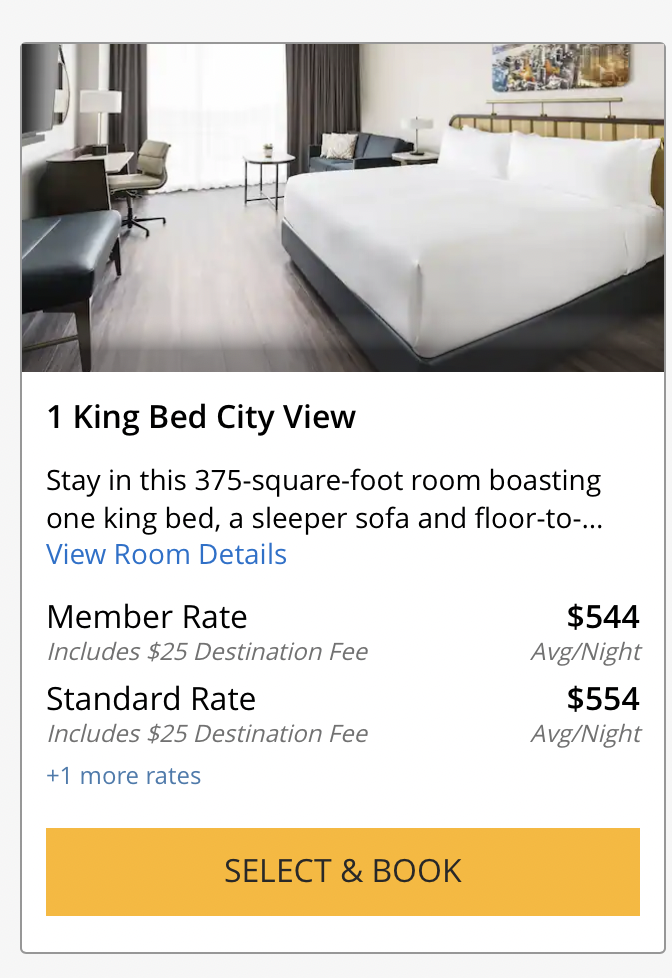Click the 1 King Bed City View title
This screenshot has width=672, height=978.
click(201, 417)
